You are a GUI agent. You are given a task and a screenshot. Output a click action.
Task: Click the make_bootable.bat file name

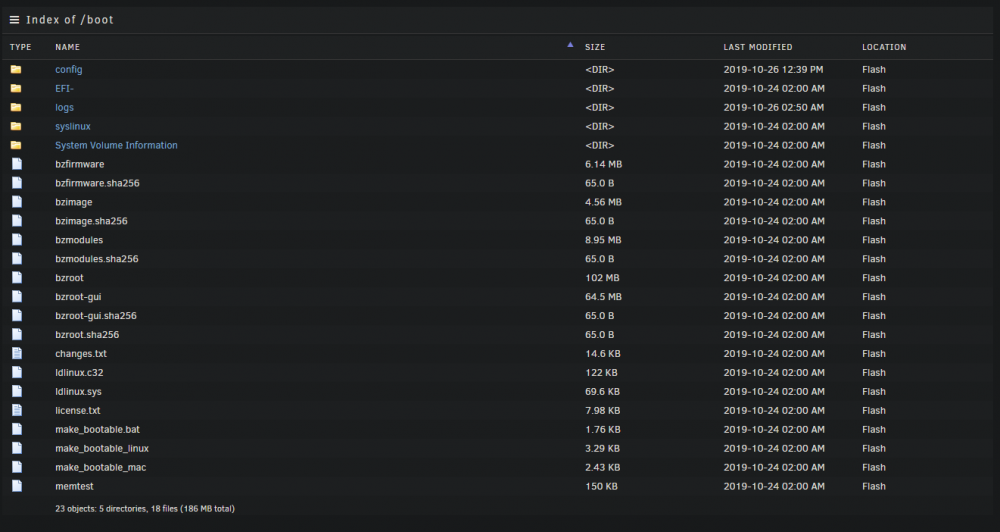pyautogui.click(x=98, y=429)
